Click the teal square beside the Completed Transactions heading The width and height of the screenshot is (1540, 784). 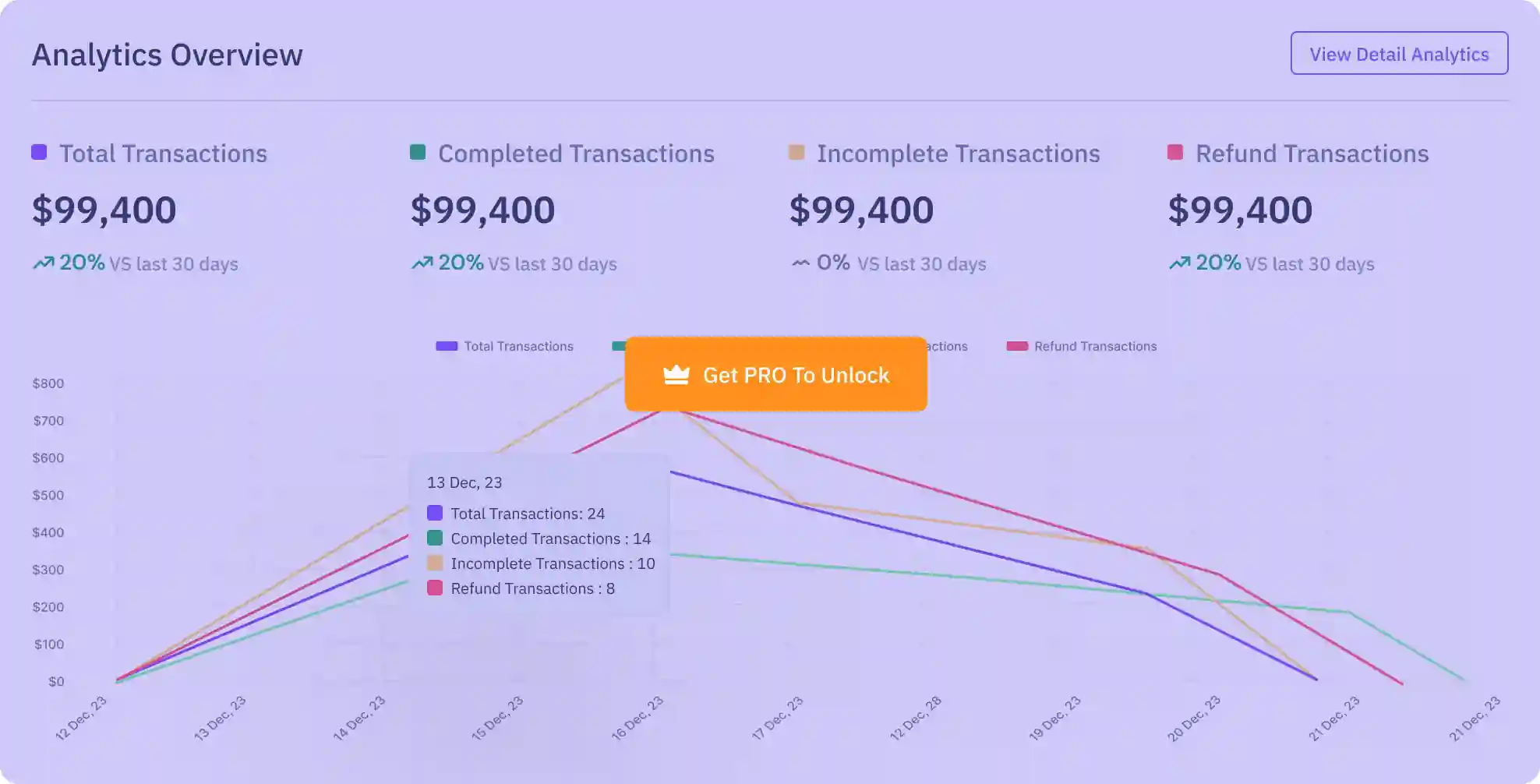[418, 152]
